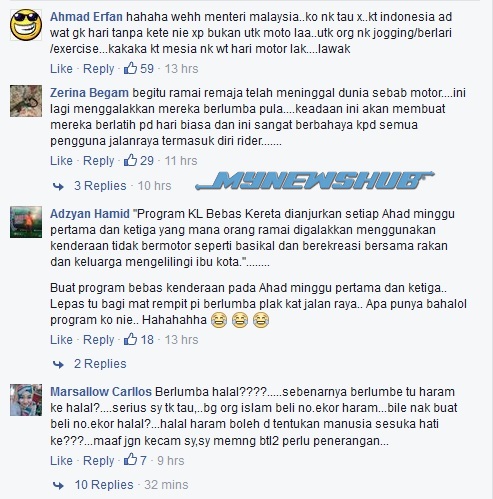The width and height of the screenshot is (493, 499).
Task: Open Ahmad Erfan's sunglasses emoji avatar
Action: (26, 25)
